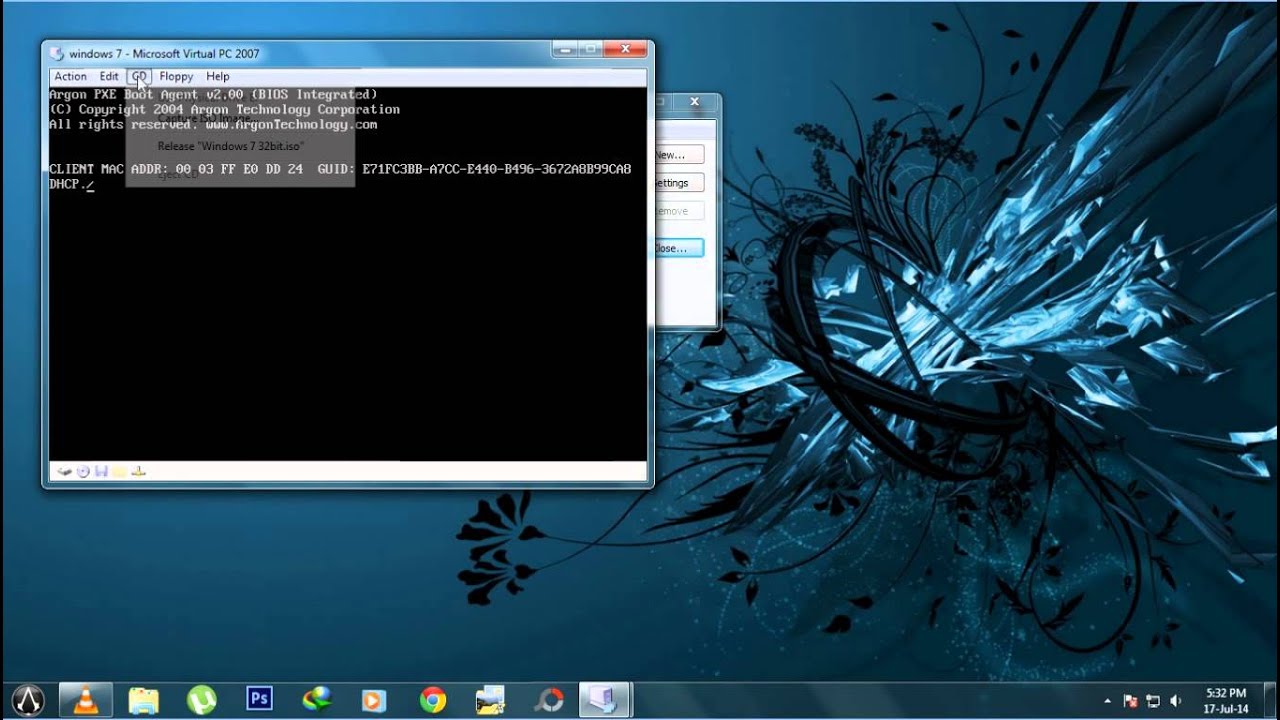Click the "windows 7 - Microsoft Virtual PC 2007" title
Image resolution: width=1280 pixels, height=720 pixels.
point(164,54)
